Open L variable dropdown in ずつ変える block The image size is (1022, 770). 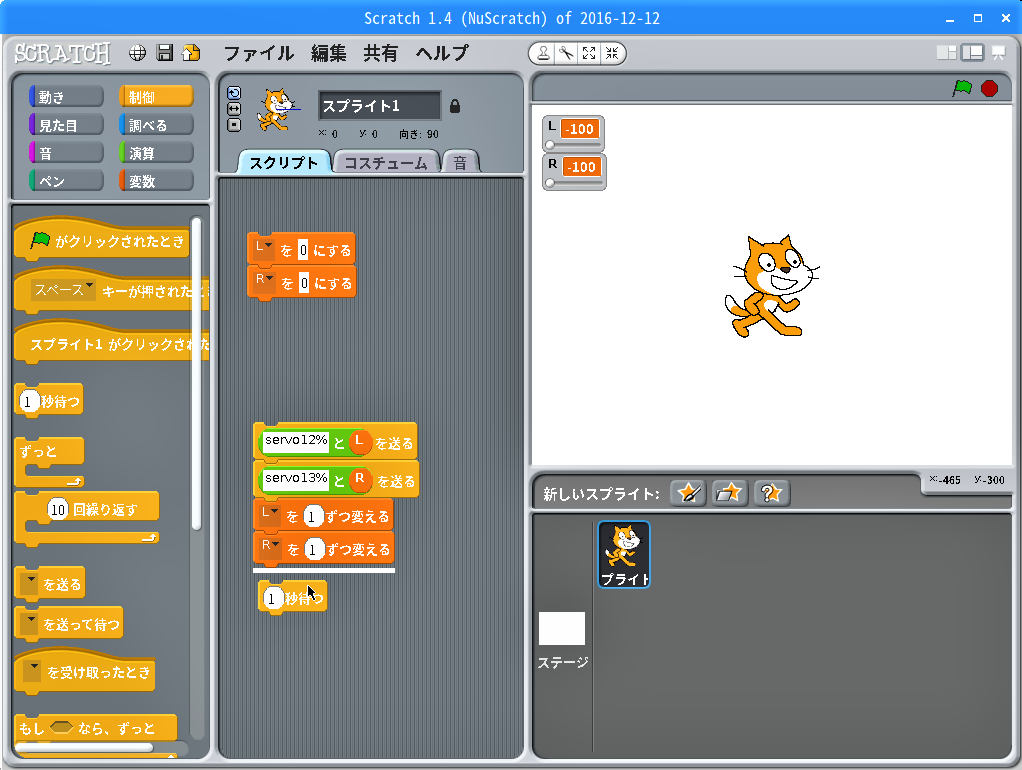coord(269,515)
